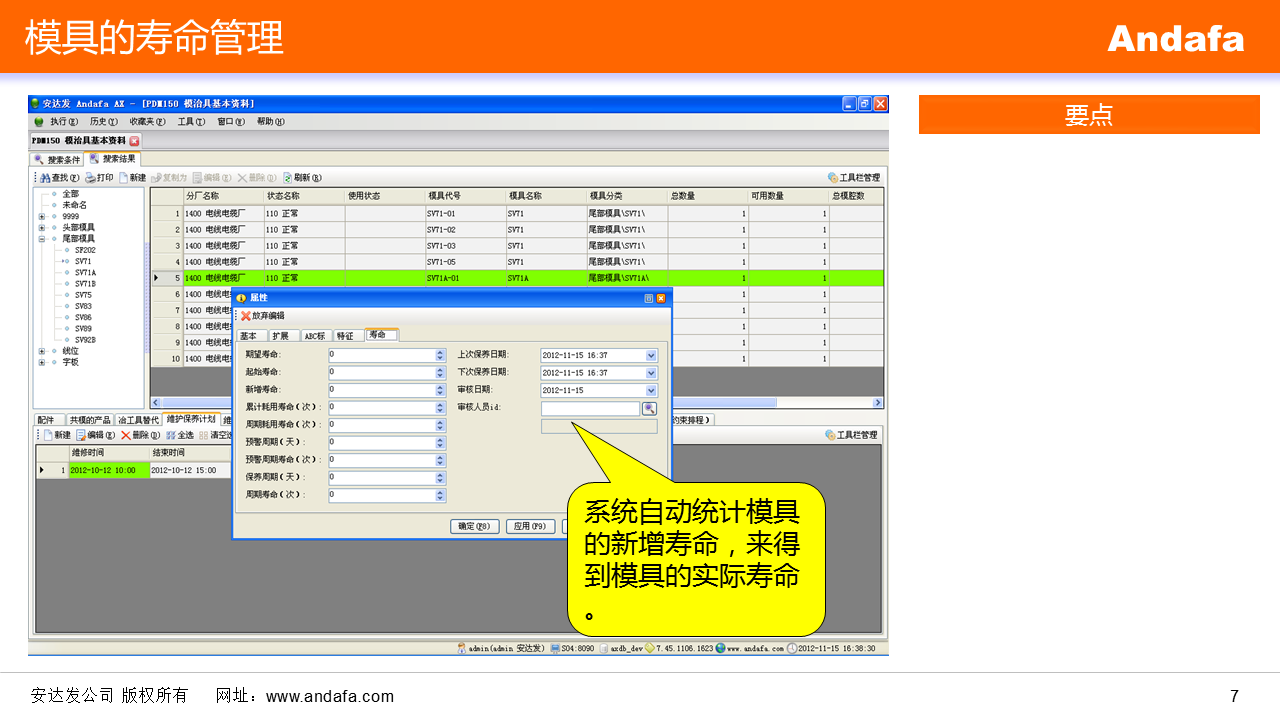Click the 期望寿命 spinner arrows
This screenshot has width=1280, height=720.
(440, 355)
